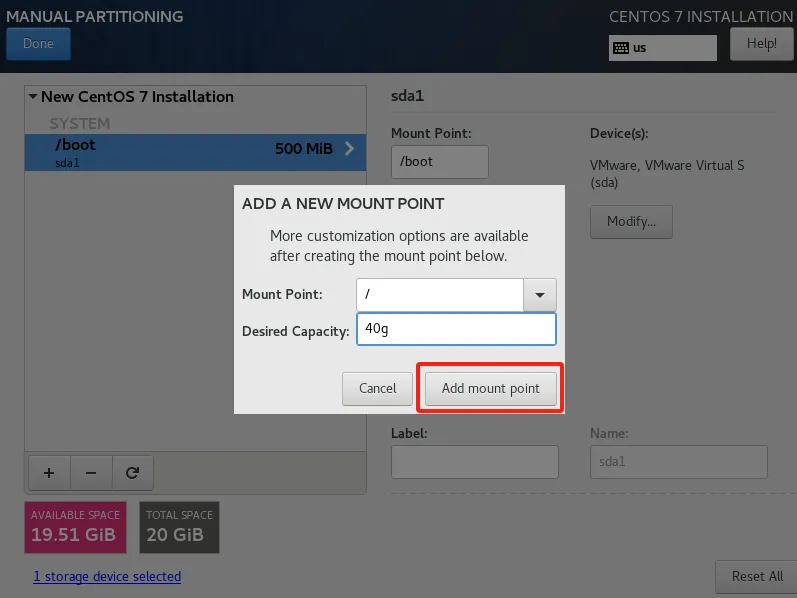Open the Mount Point dropdown arrow

pos(540,295)
